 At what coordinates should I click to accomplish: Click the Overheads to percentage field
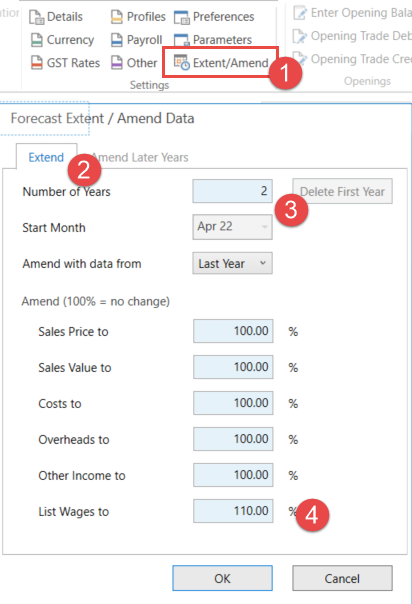click(233, 439)
